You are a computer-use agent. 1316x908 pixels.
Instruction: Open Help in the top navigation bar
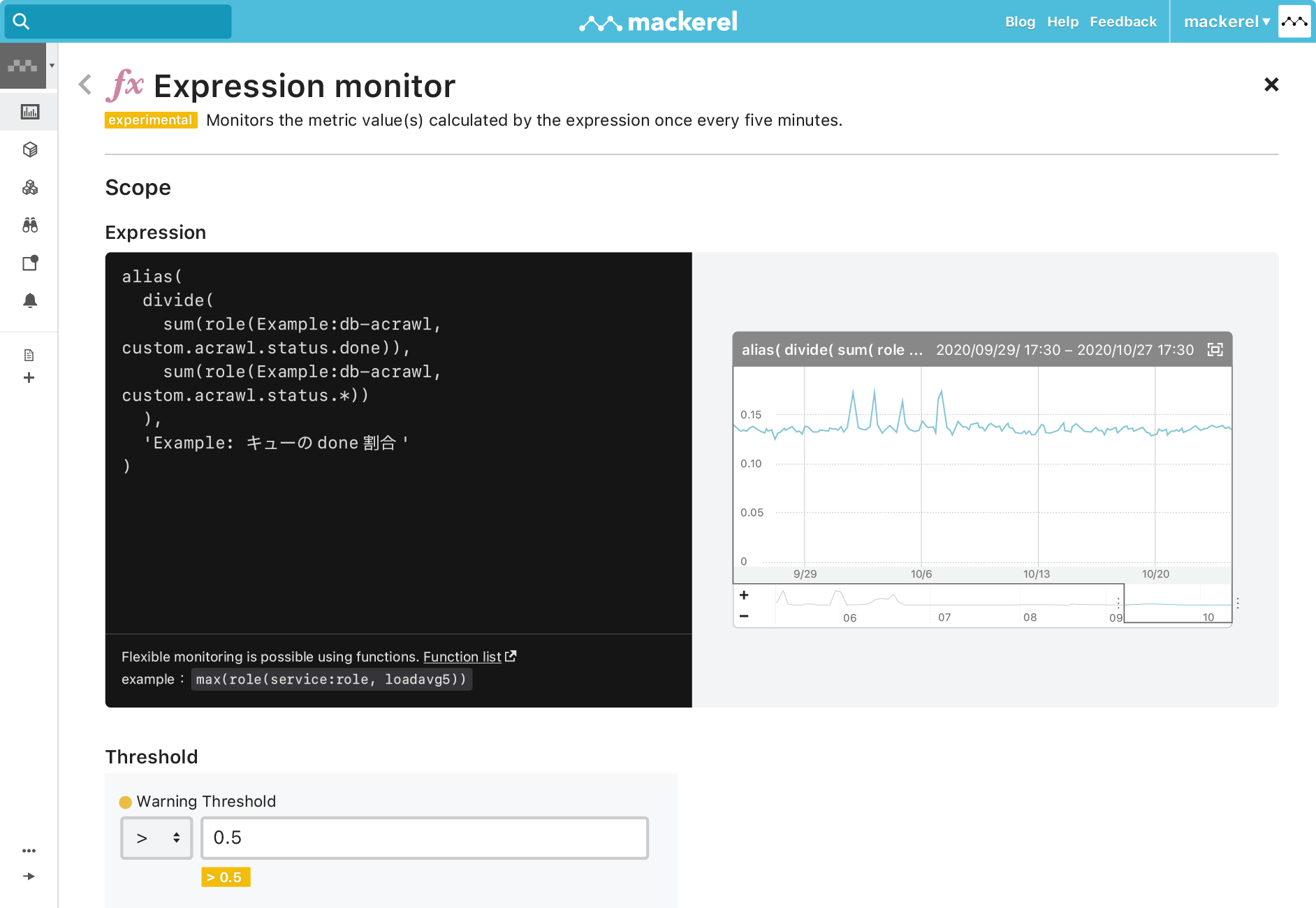[1062, 22]
